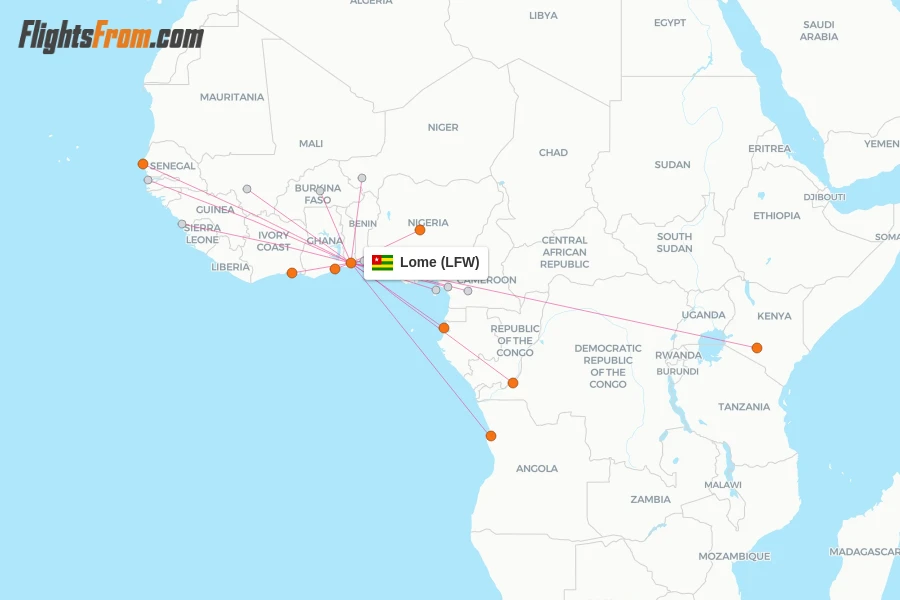Click the LIBERIA country label
The width and height of the screenshot is (900, 600).
pos(230,267)
